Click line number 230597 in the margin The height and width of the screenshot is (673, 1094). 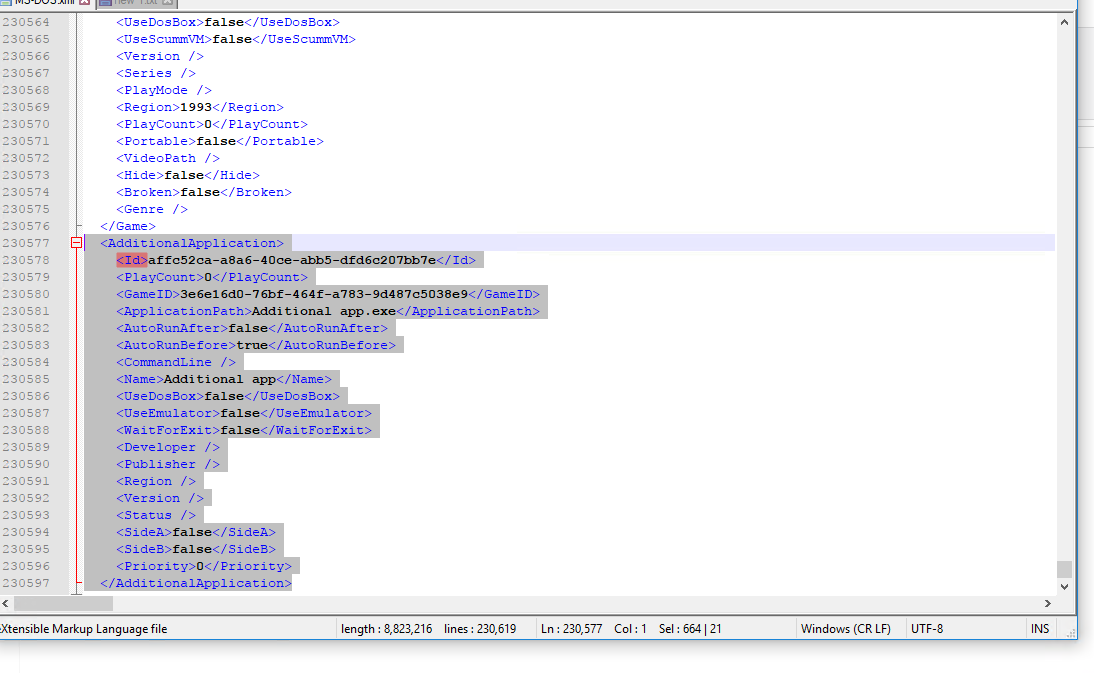pos(26,583)
